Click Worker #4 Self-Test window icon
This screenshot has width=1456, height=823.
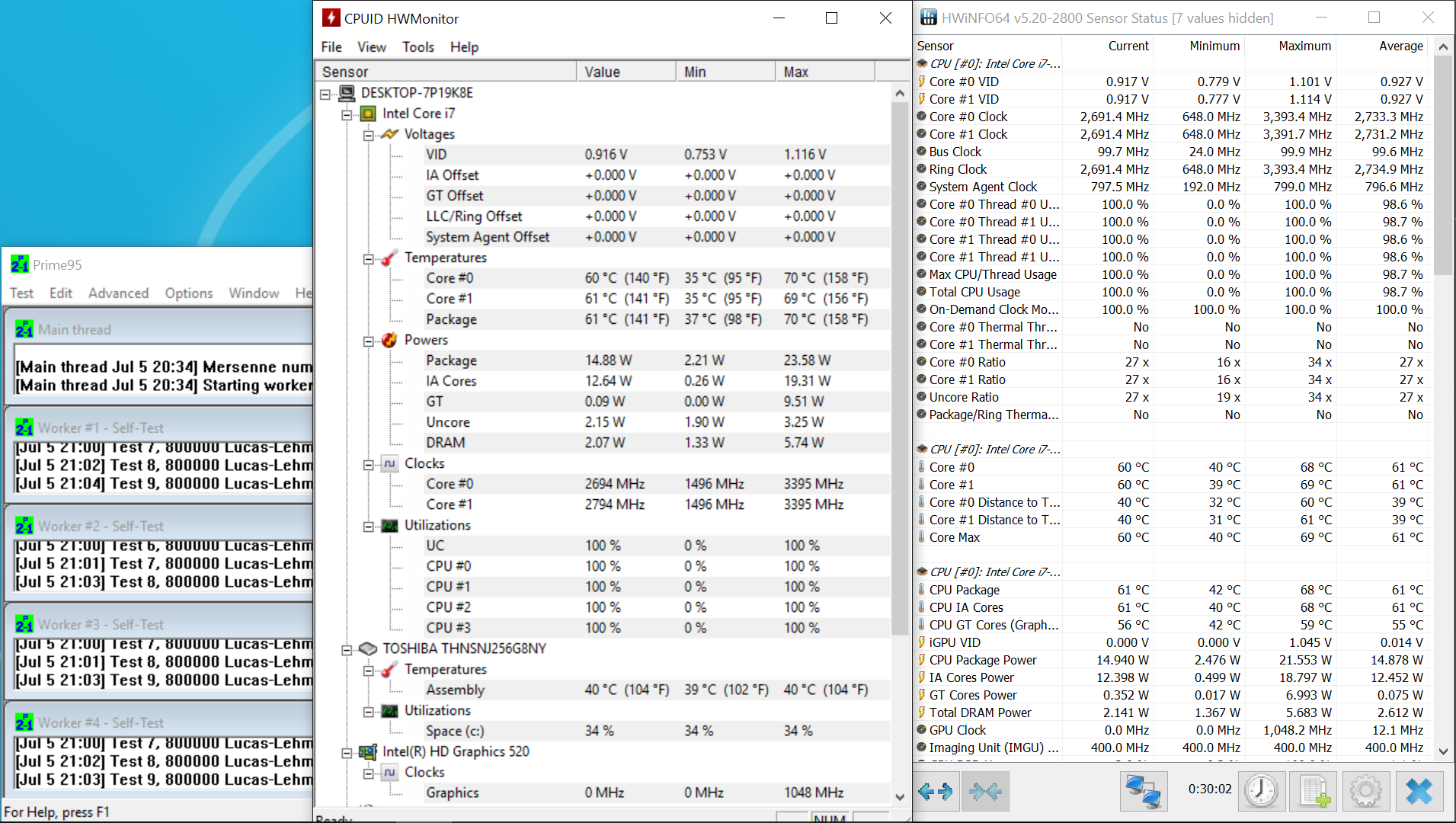24,722
